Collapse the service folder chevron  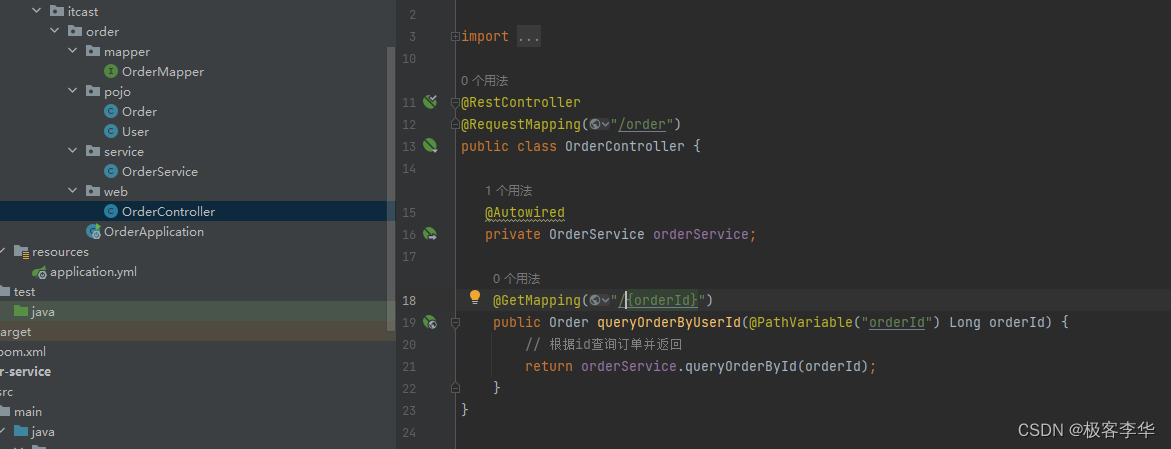[x=72, y=151]
